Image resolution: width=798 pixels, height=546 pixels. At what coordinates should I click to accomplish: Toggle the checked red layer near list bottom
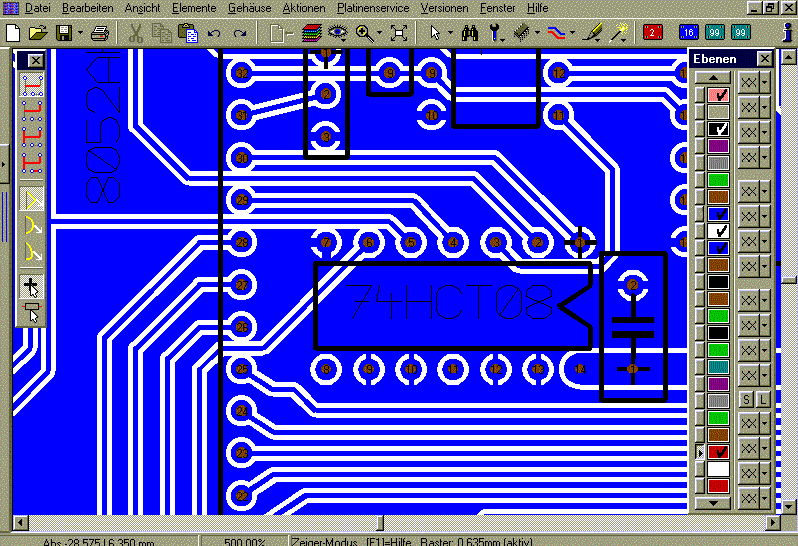coord(718,452)
